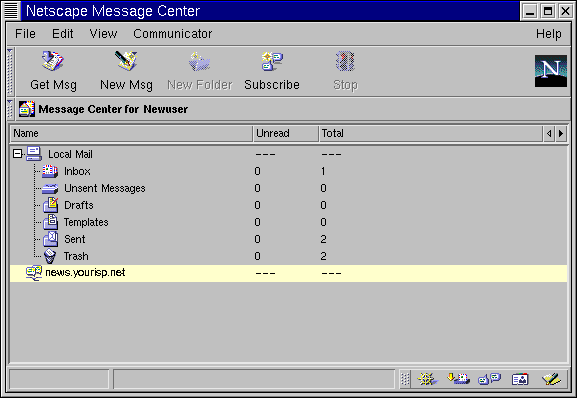
Task: Open the File menu
Action: (25, 34)
